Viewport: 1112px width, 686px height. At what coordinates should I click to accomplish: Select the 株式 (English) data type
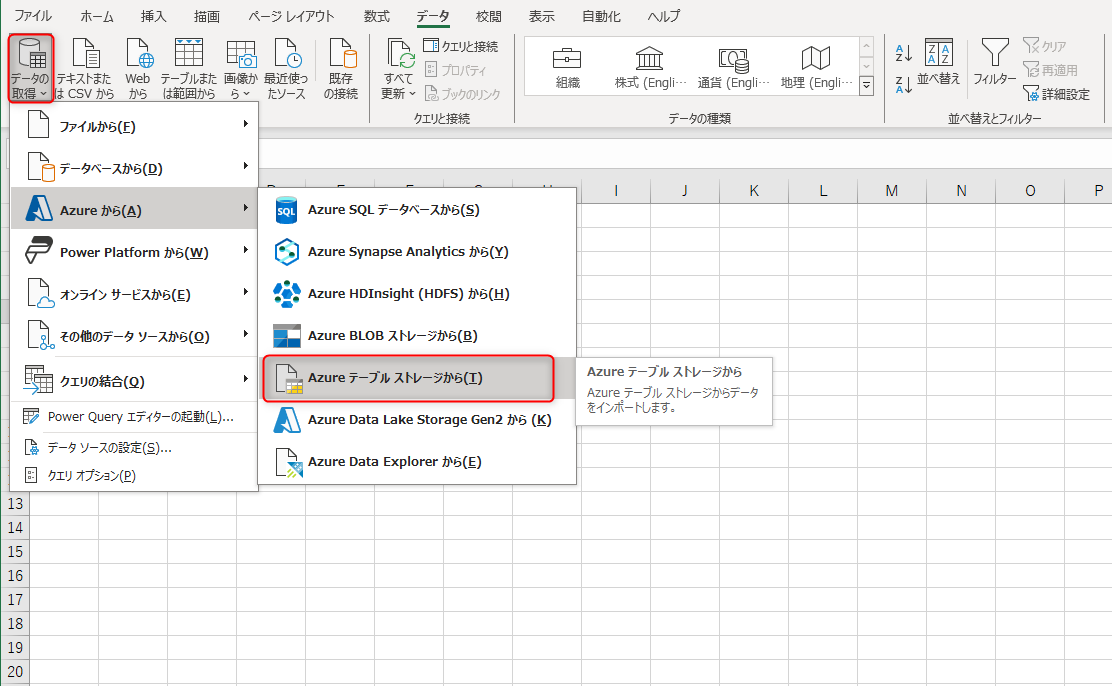coord(650,67)
